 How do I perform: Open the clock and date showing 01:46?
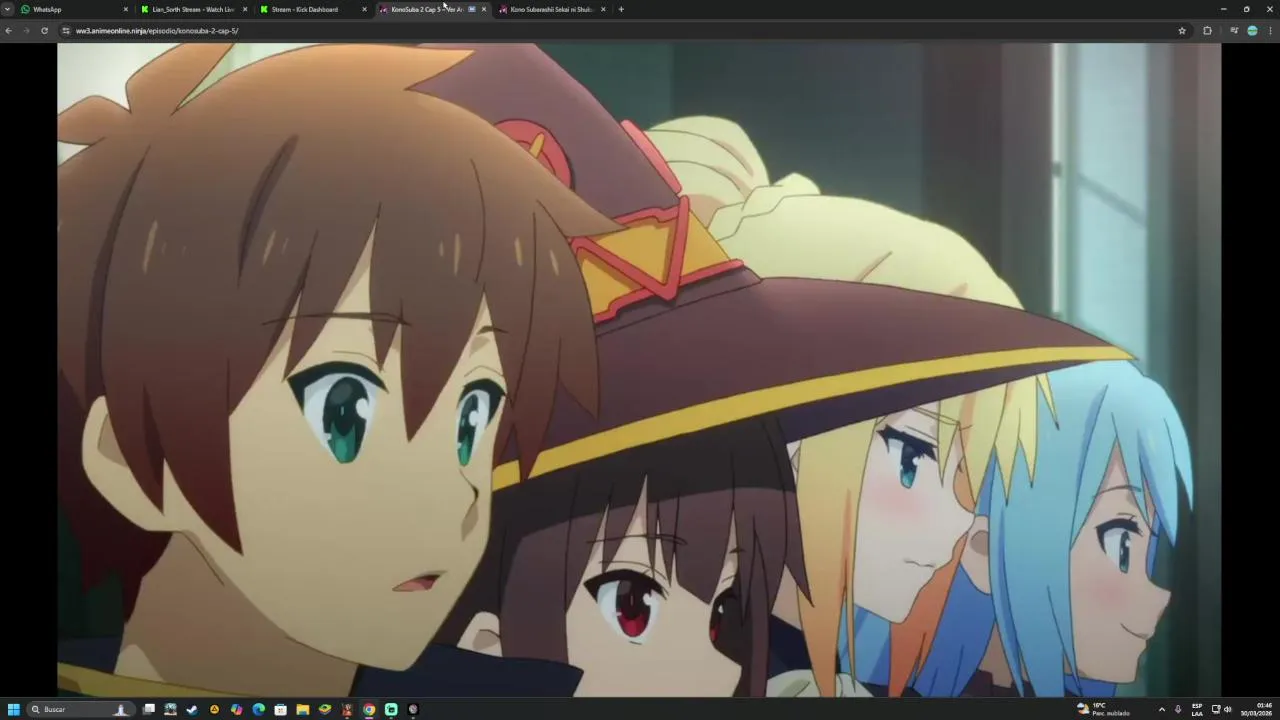tap(1257, 709)
